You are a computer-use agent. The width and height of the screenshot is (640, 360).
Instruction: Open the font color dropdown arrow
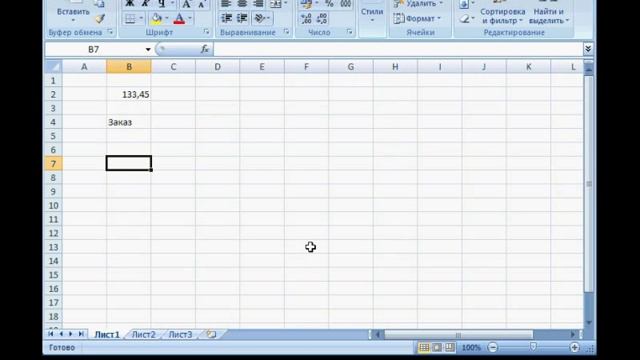coord(190,18)
